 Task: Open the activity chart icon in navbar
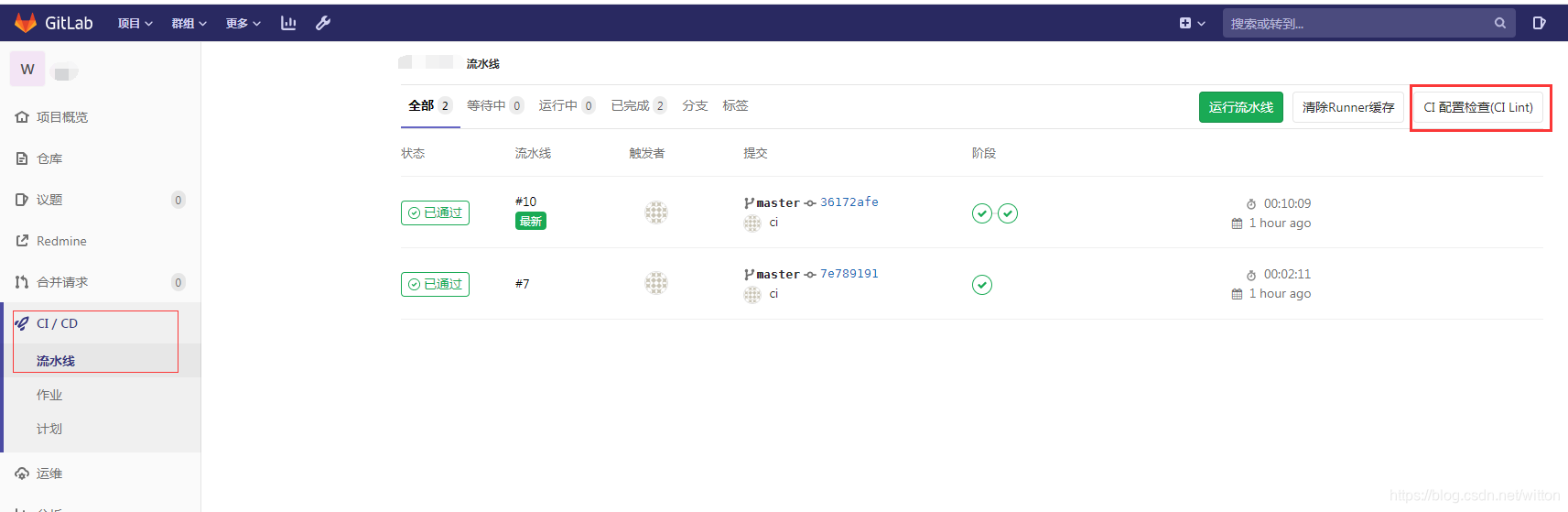[x=288, y=23]
